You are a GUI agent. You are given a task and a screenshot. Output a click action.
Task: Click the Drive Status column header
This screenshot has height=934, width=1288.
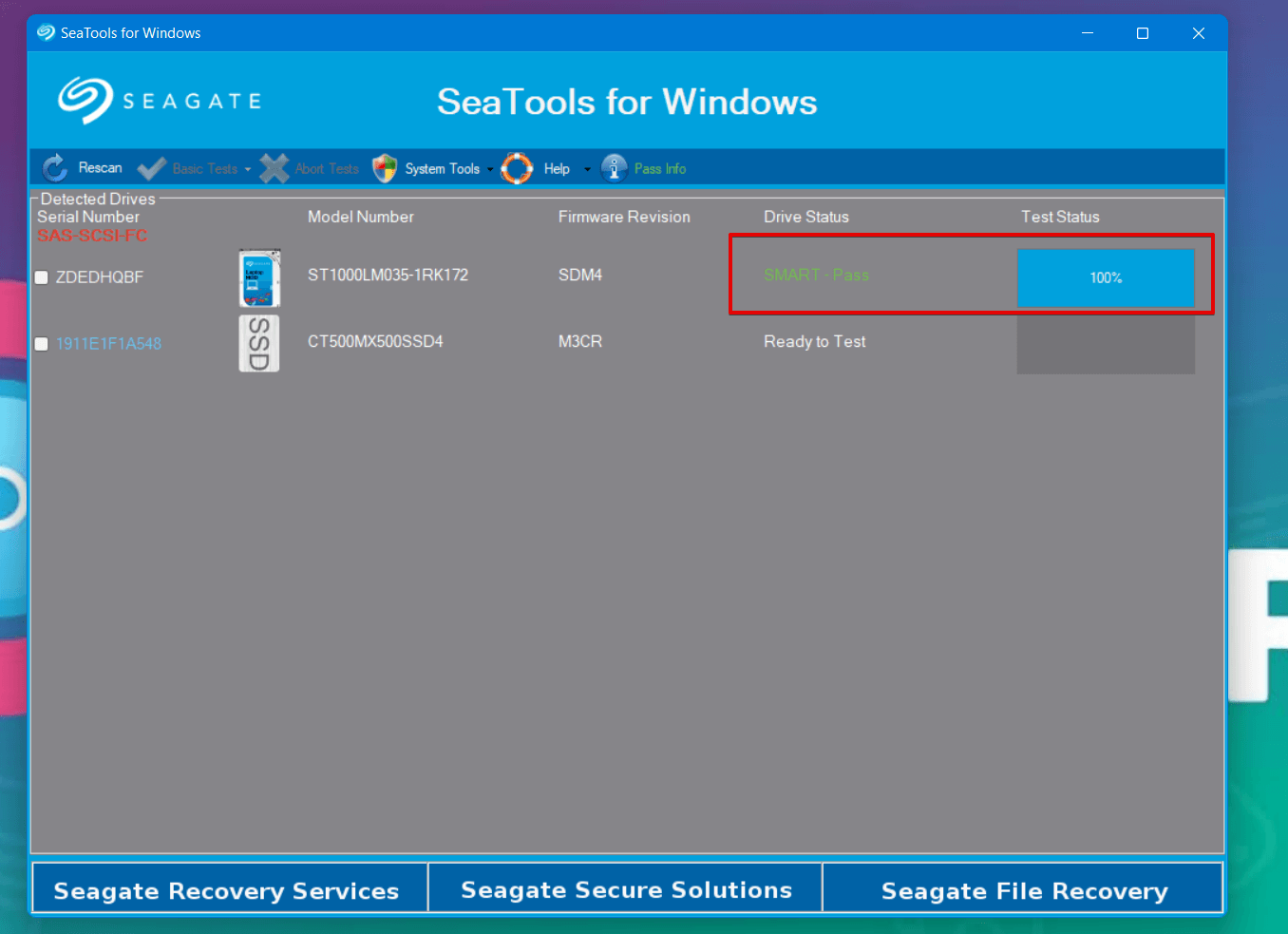pos(806,217)
